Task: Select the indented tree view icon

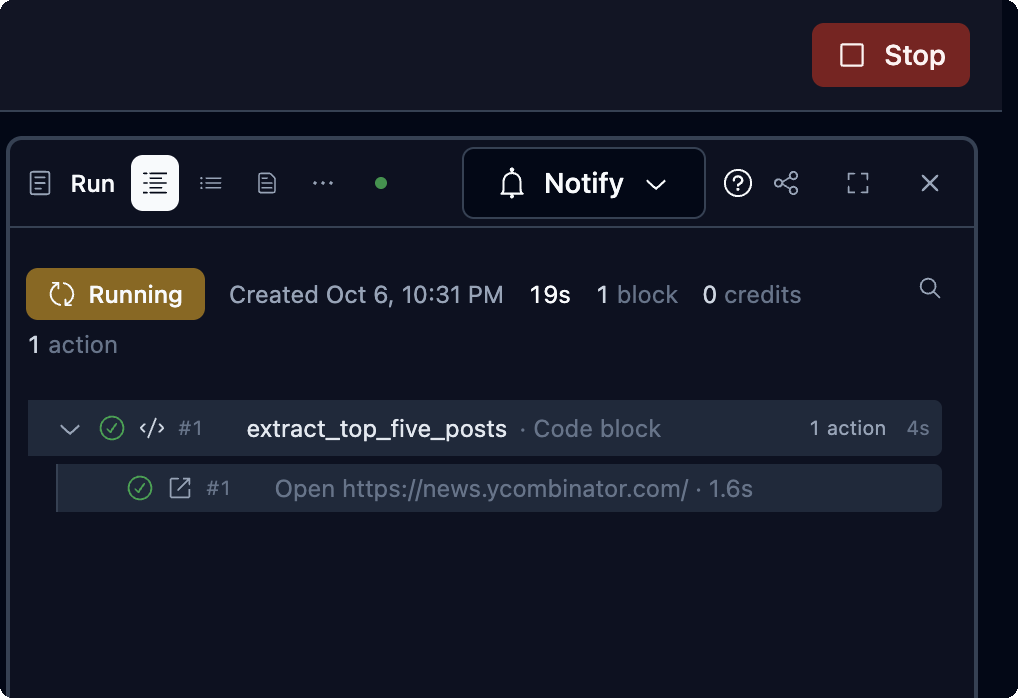Action: click(x=155, y=183)
